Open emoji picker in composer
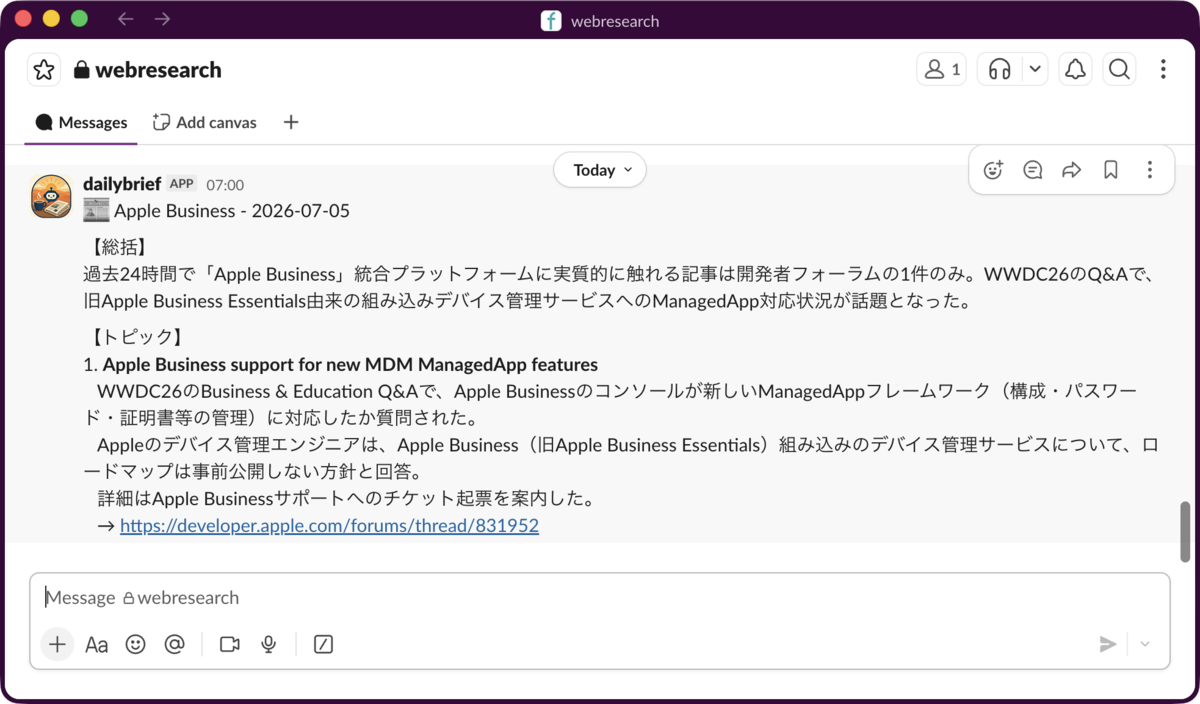This screenshot has width=1200, height=704. [136, 645]
